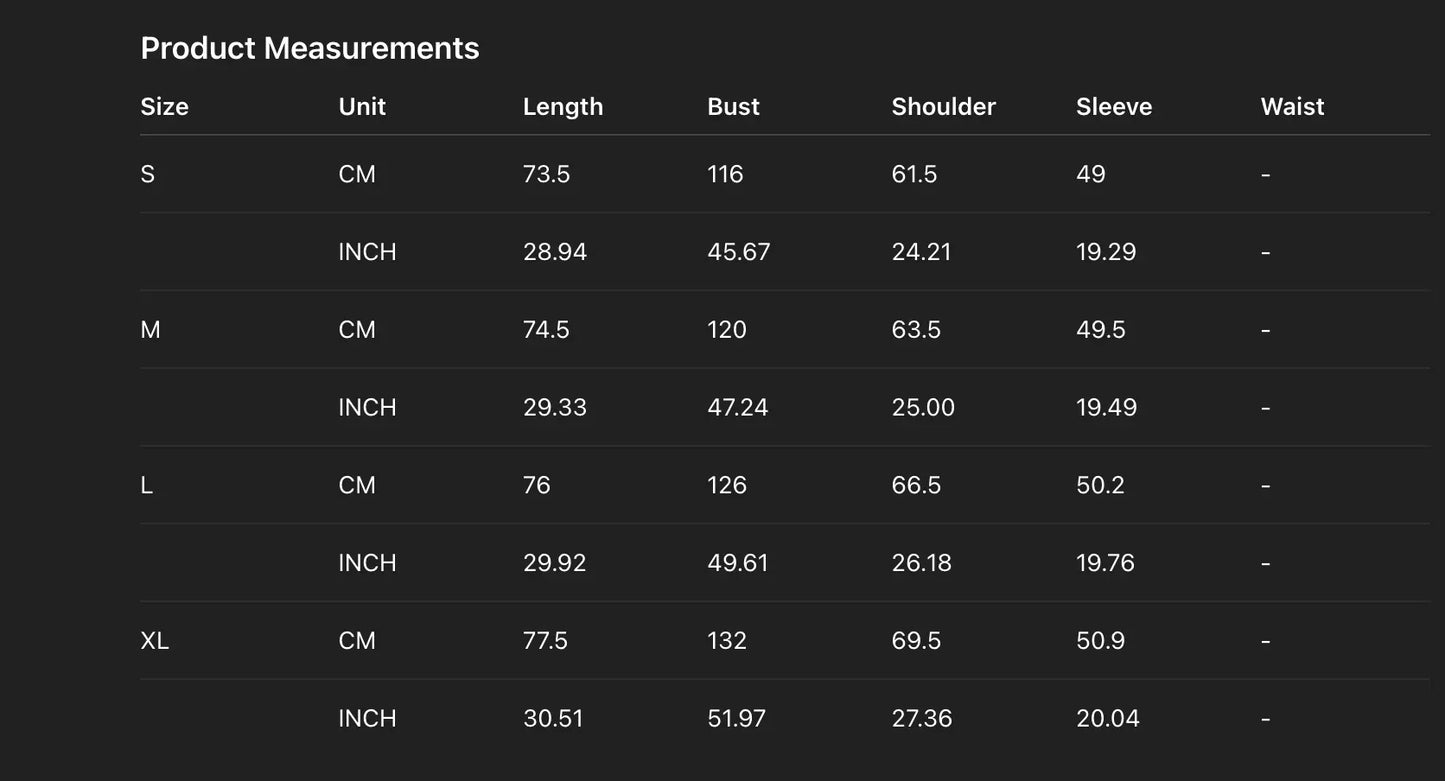Click the Waist column header

[x=1292, y=107]
